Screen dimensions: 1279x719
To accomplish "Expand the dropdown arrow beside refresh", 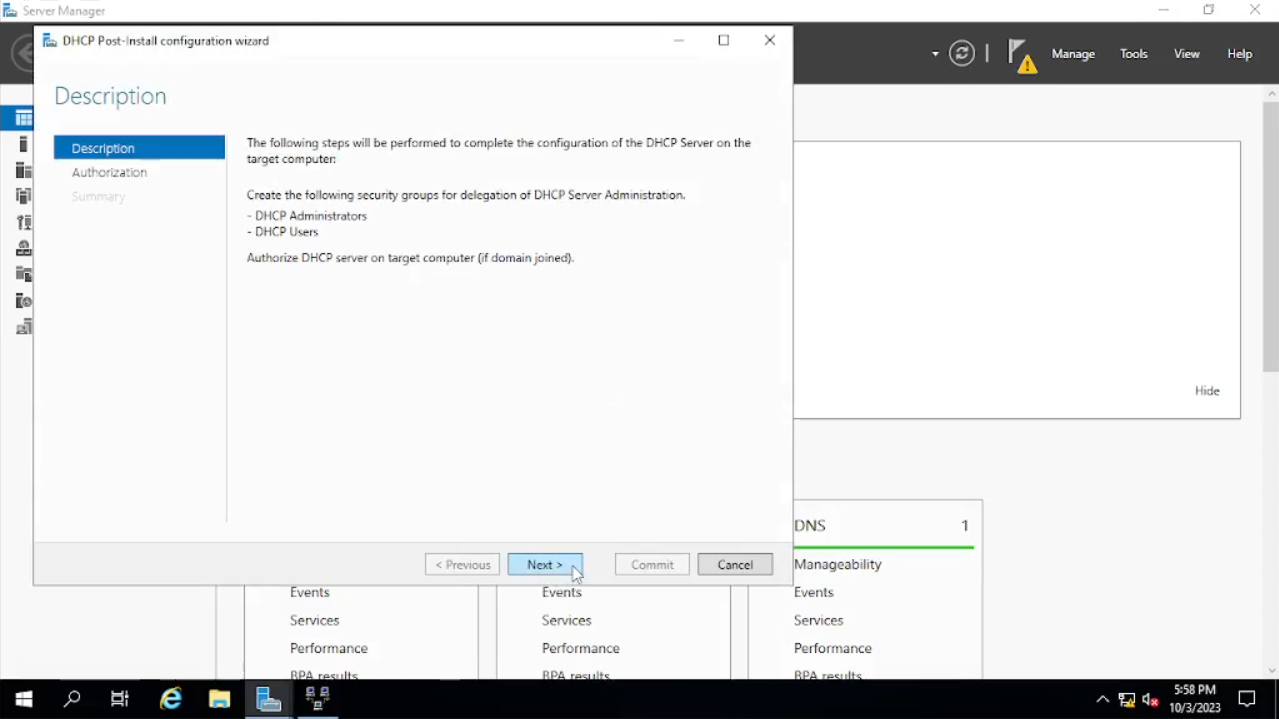I will (x=935, y=54).
